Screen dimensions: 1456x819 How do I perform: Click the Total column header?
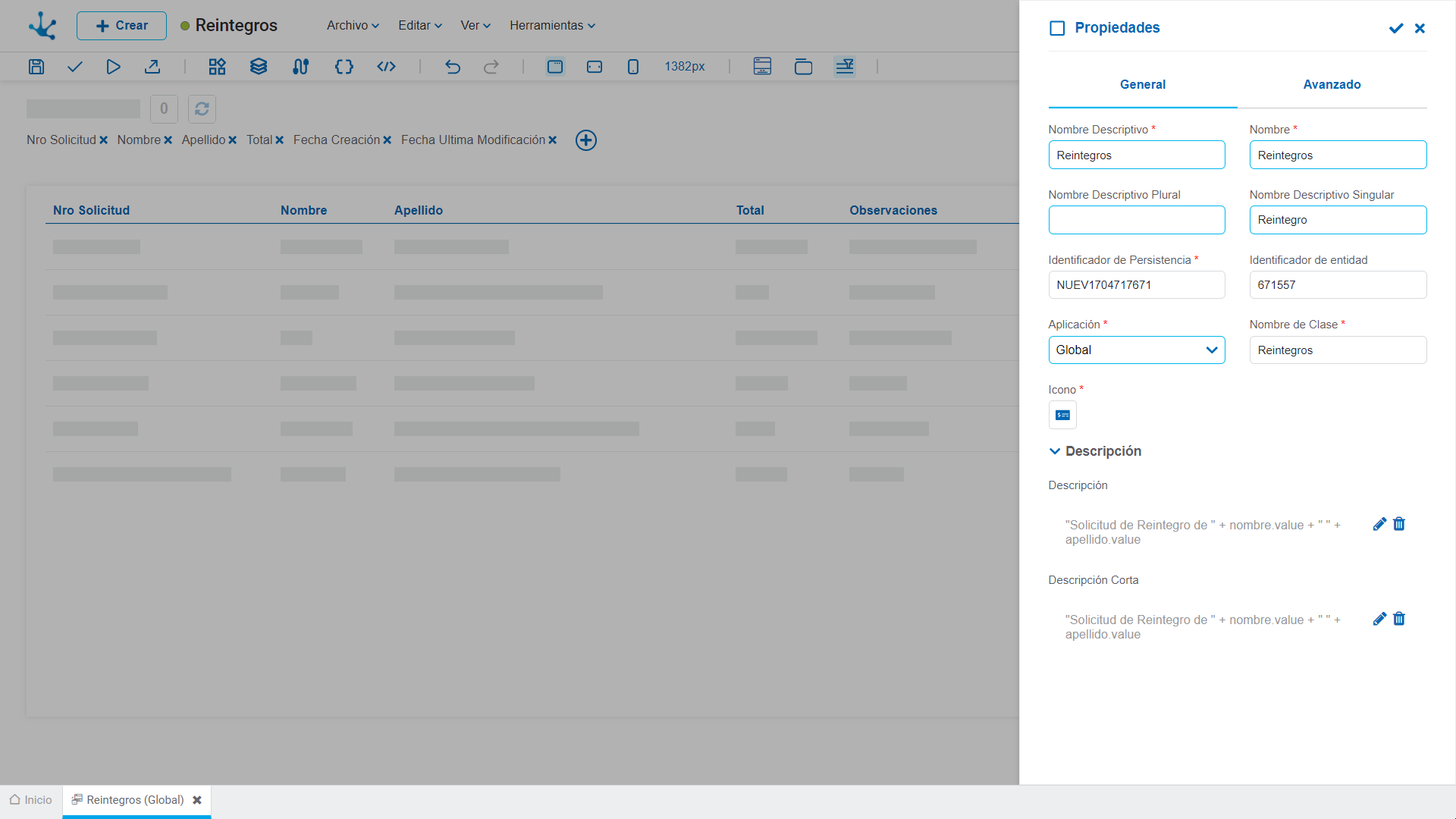click(750, 210)
